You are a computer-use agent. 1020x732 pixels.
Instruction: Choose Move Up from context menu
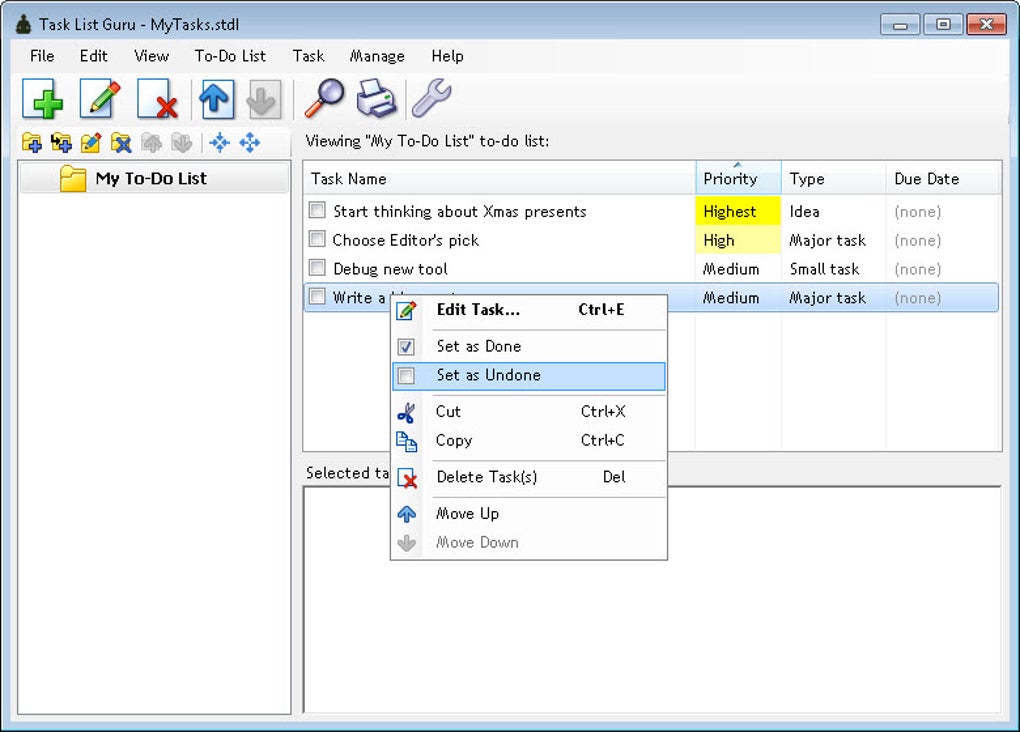pos(529,514)
